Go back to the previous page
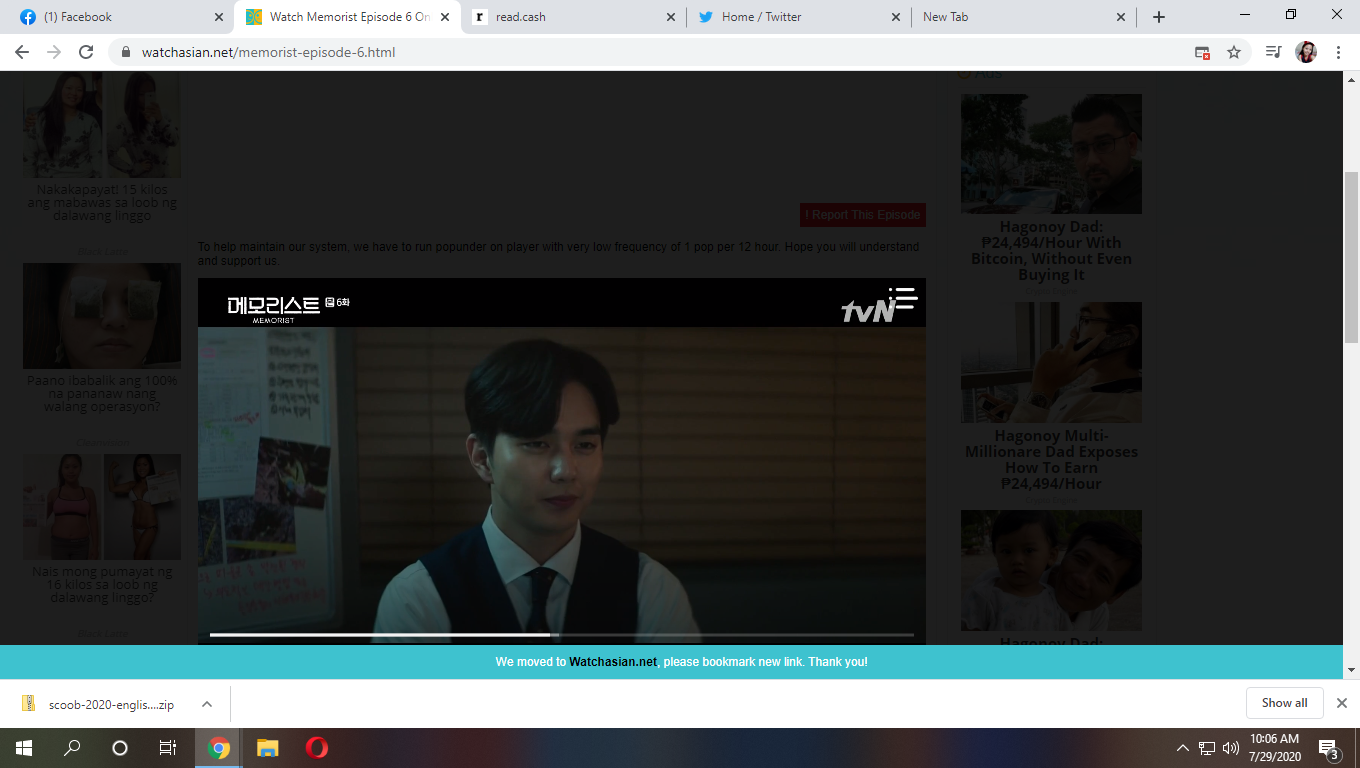The width and height of the screenshot is (1360, 768). [x=22, y=52]
